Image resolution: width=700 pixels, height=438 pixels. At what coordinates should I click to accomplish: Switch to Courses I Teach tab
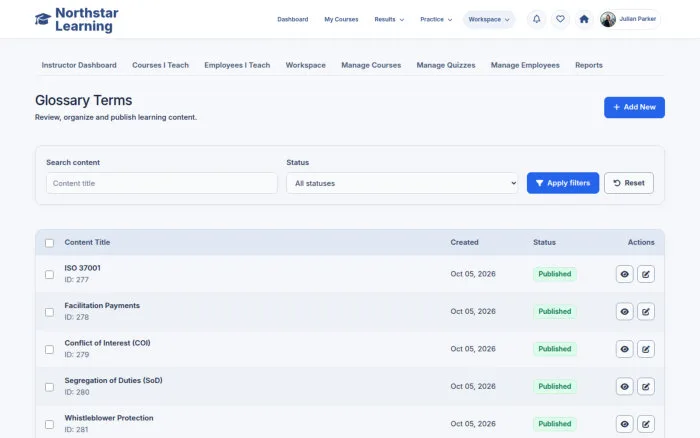pyautogui.click(x=160, y=65)
